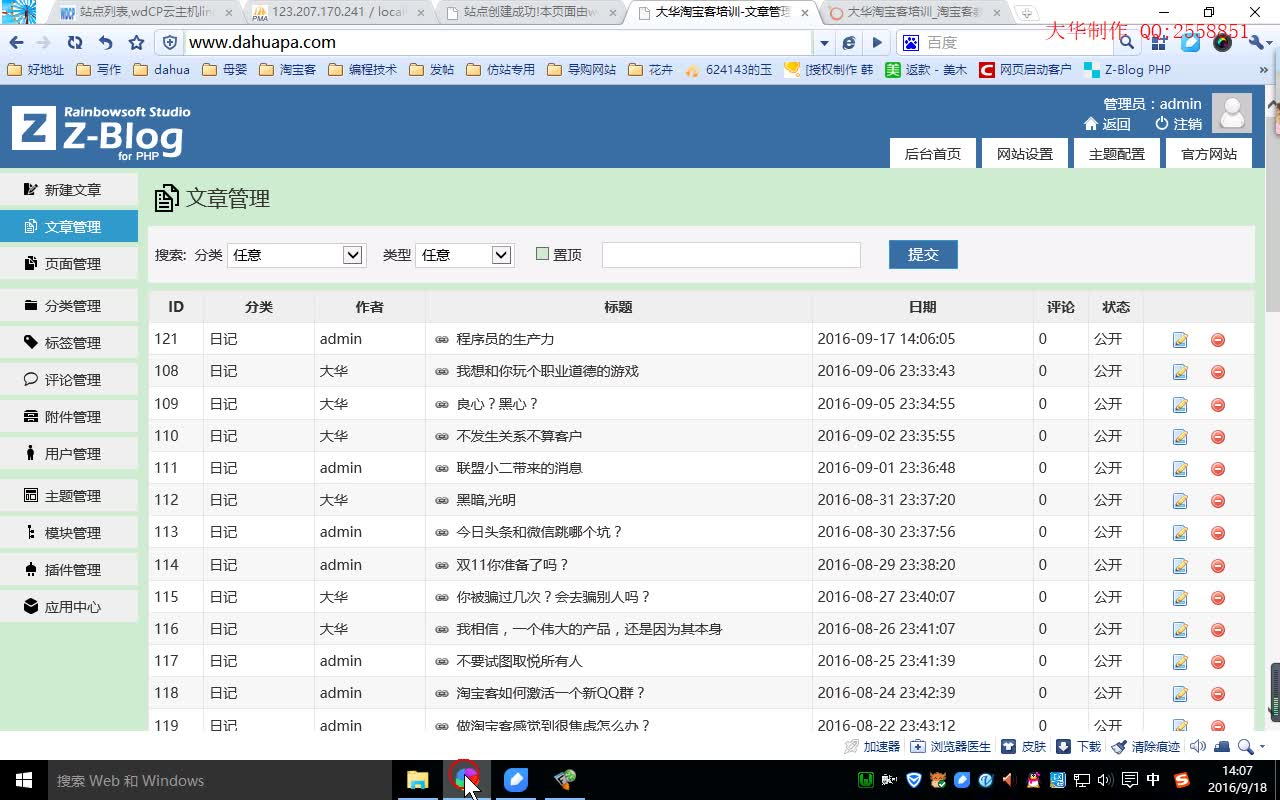Click the blue app icon in taskbar
Screen dimensions: 1280x800
[x=516, y=780]
